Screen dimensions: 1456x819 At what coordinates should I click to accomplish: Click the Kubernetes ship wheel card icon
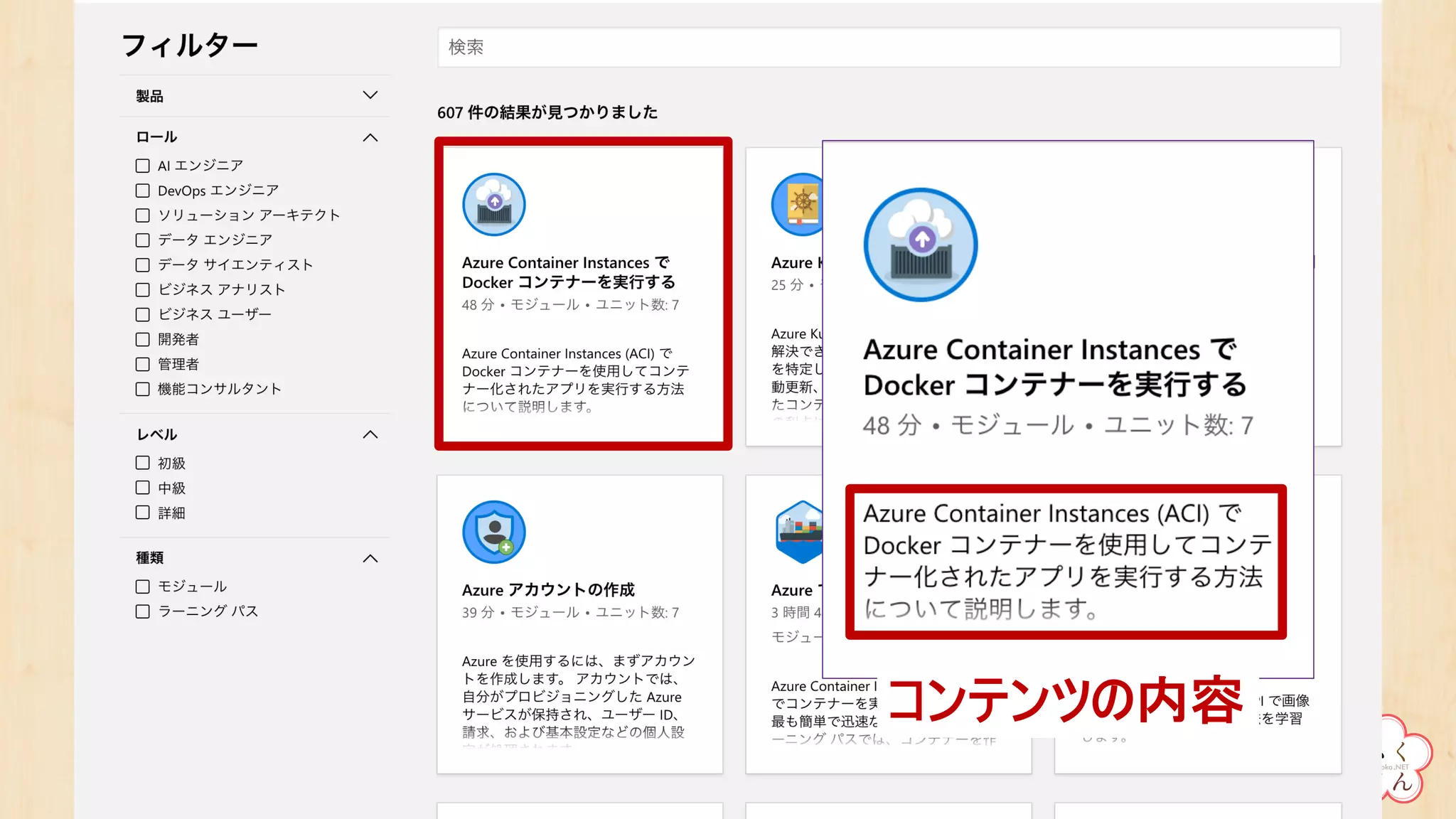797,205
